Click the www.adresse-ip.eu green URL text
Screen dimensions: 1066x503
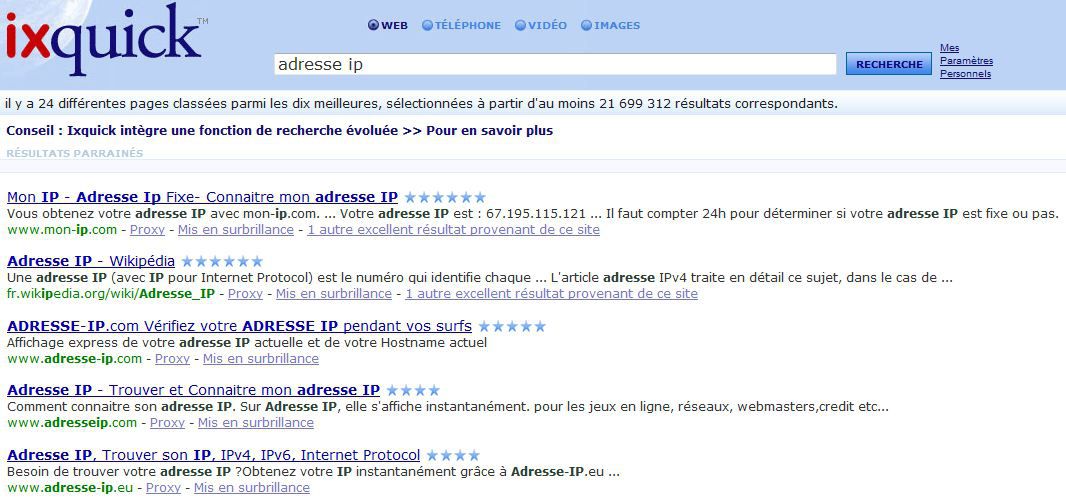coord(70,487)
